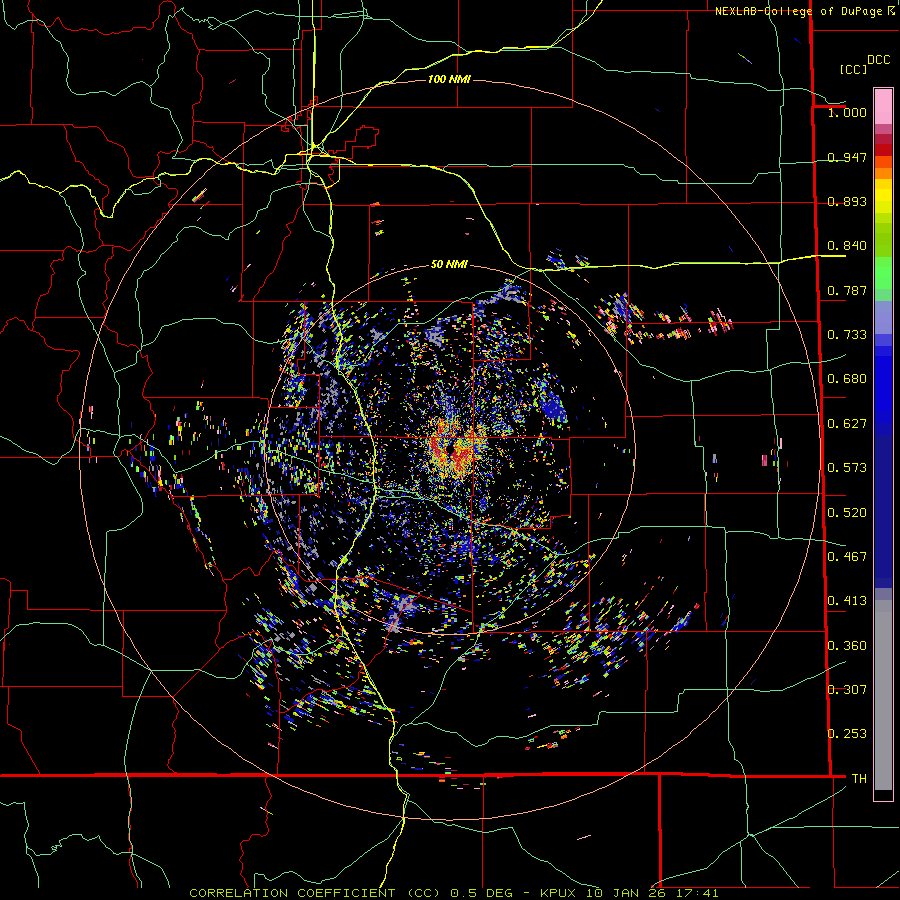Click the 0.947 legend value
900x900 pixels.
tap(847, 157)
